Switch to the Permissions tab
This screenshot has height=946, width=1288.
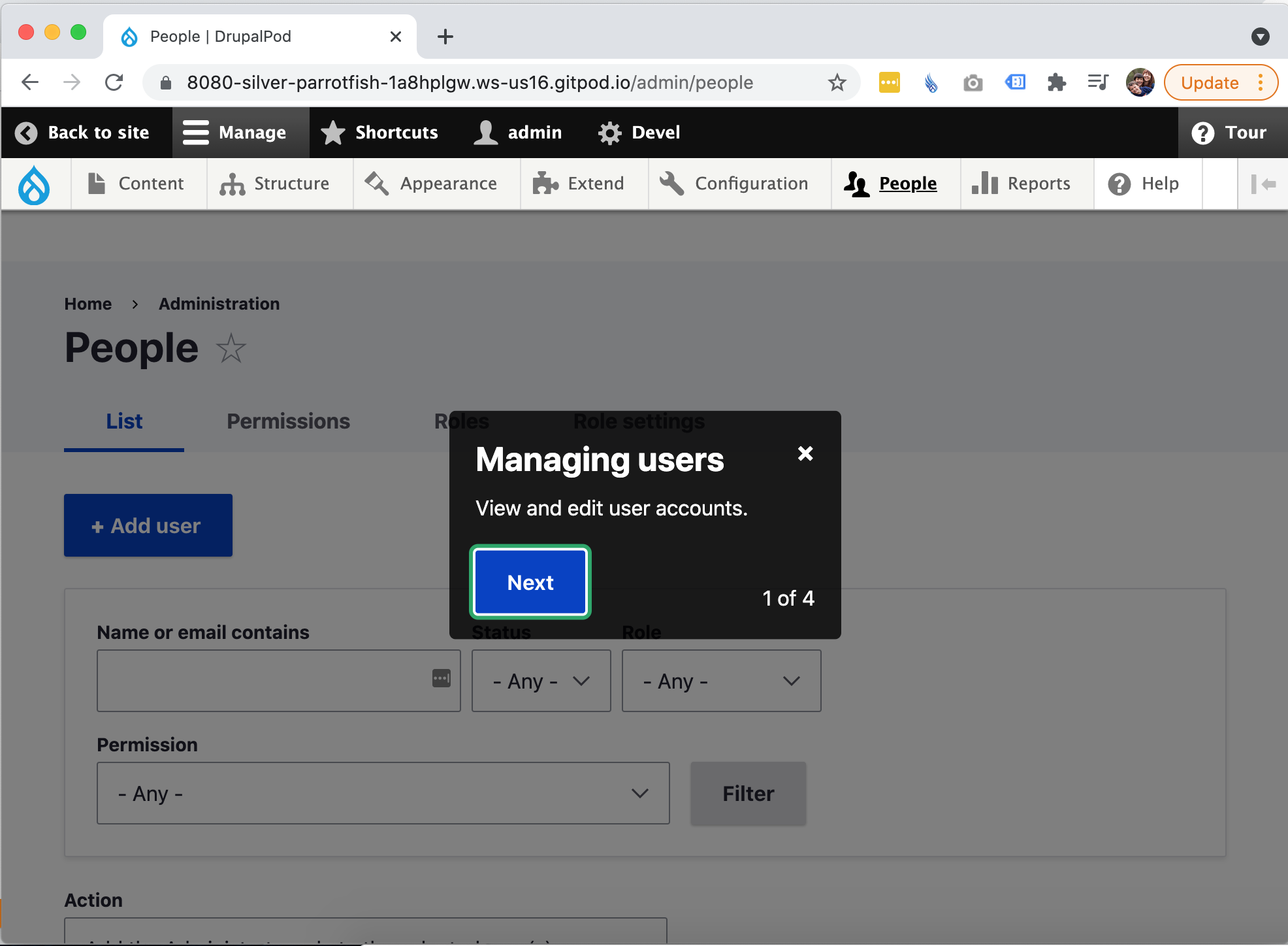(x=288, y=421)
